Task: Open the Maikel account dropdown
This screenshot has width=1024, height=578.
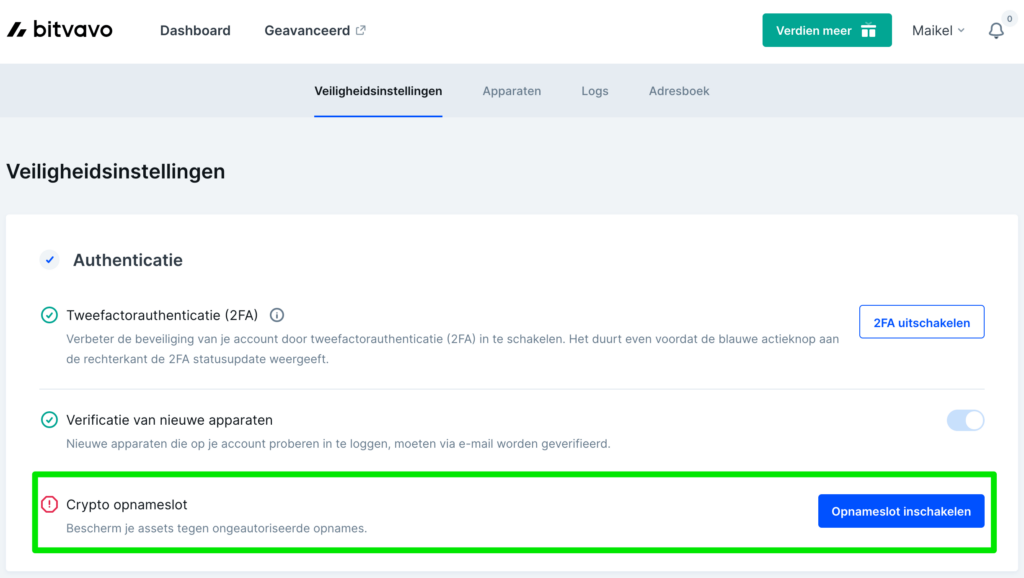Action: click(937, 30)
